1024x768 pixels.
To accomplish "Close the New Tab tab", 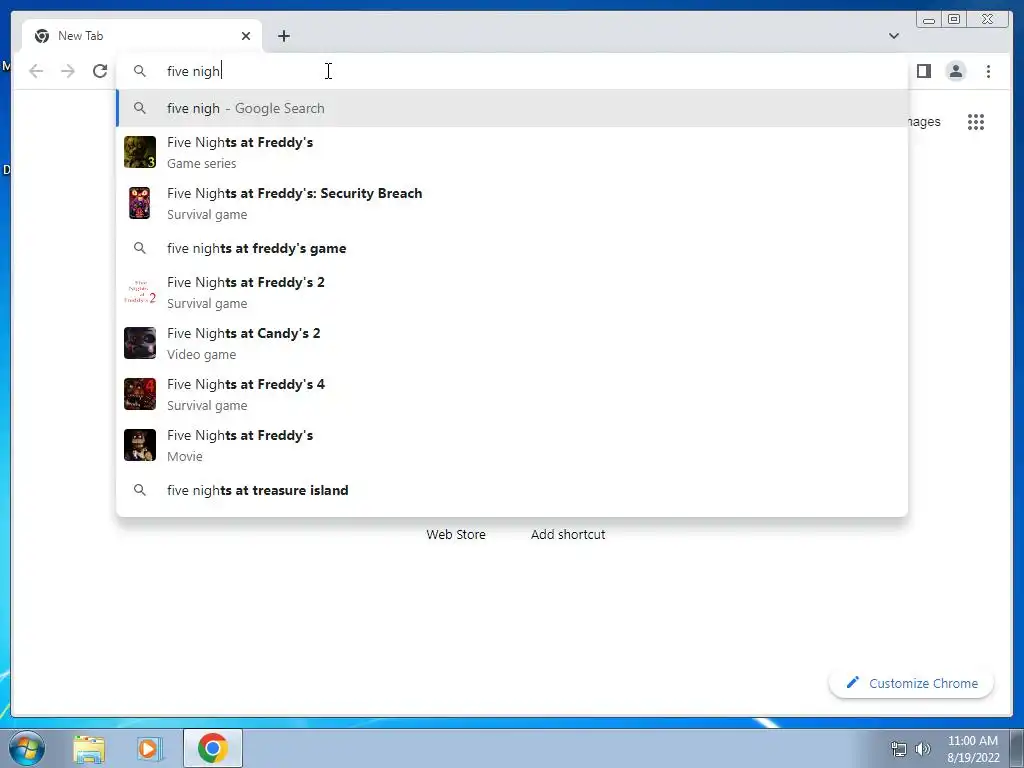I will click(246, 36).
